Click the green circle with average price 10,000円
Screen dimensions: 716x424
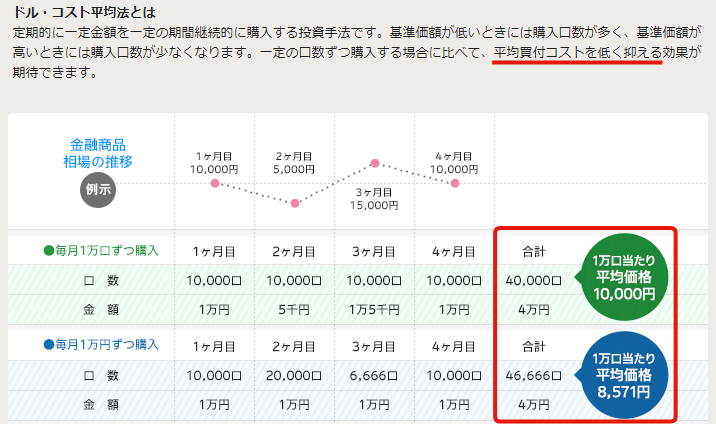coord(624,277)
